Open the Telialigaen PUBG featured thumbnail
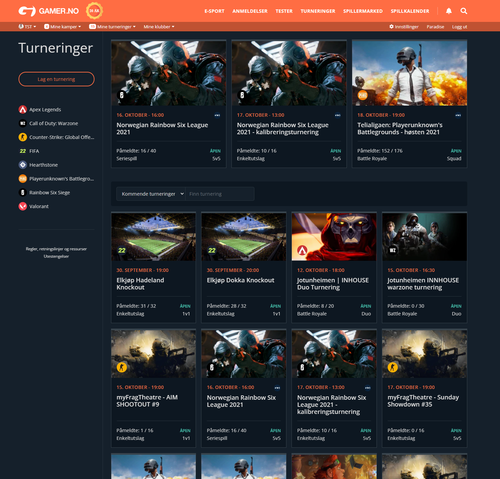The width and height of the screenshot is (500, 479). pyautogui.click(x=410, y=73)
